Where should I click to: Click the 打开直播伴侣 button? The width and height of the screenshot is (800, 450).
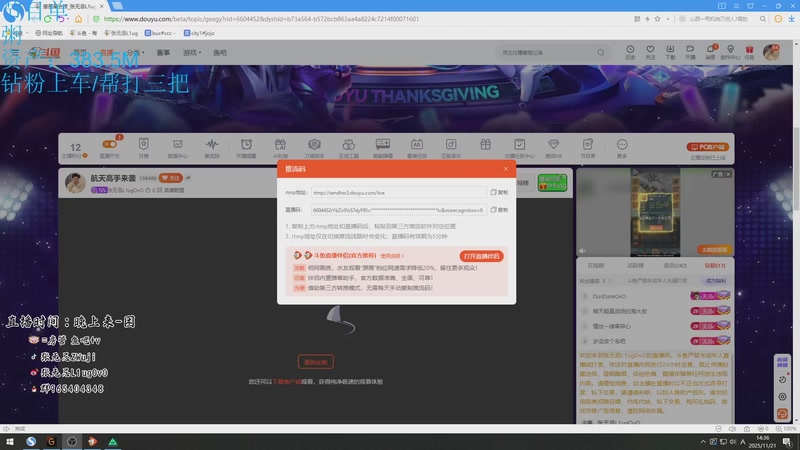pyautogui.click(x=481, y=256)
